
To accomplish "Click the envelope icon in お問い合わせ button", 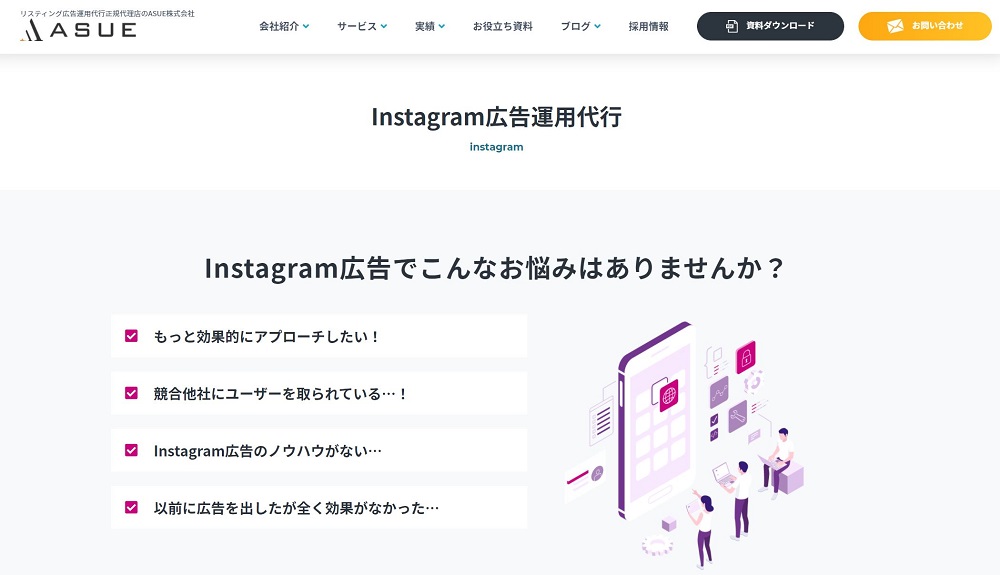I will [895, 26].
